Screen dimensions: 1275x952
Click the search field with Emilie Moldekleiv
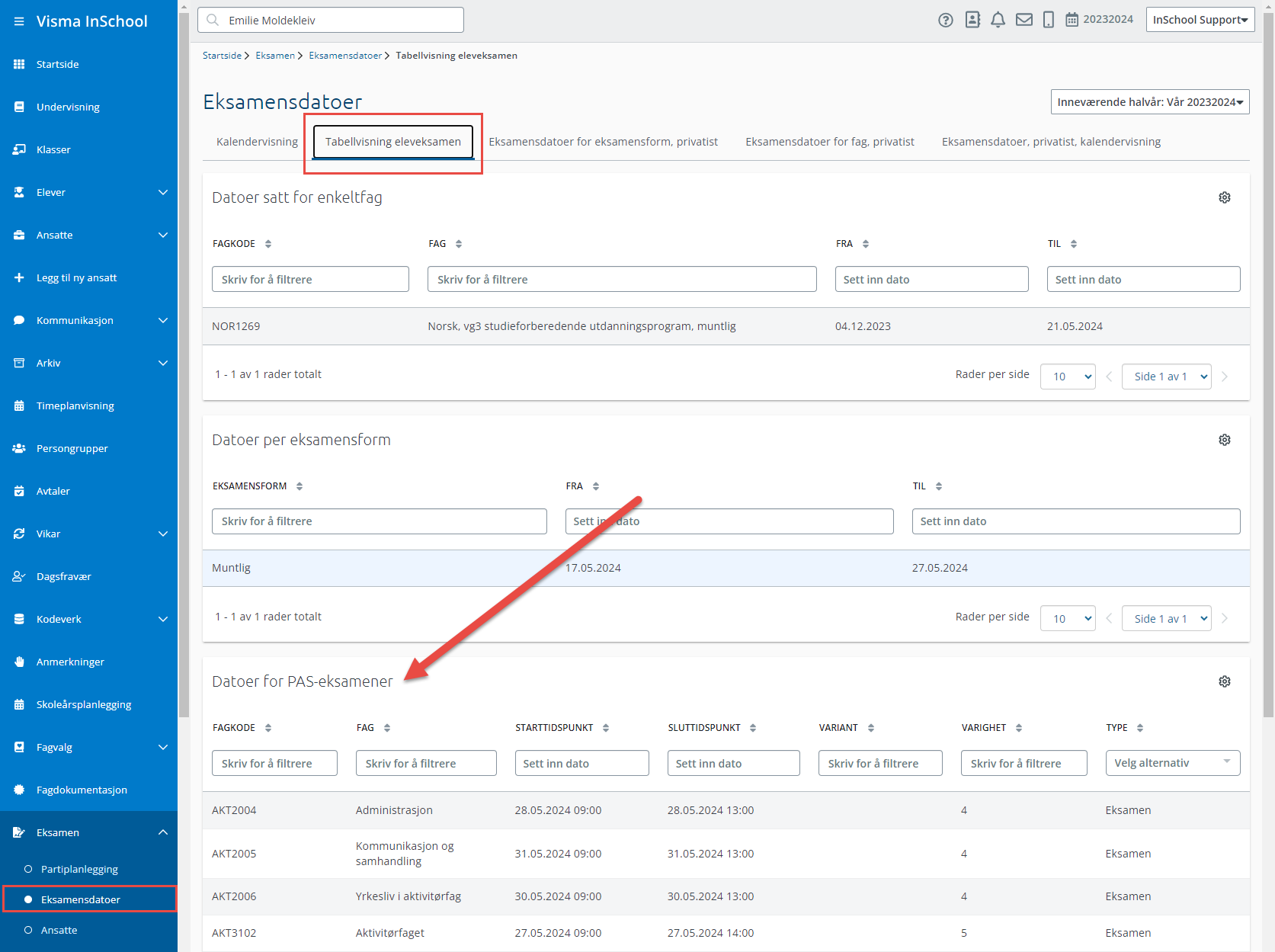[331, 21]
